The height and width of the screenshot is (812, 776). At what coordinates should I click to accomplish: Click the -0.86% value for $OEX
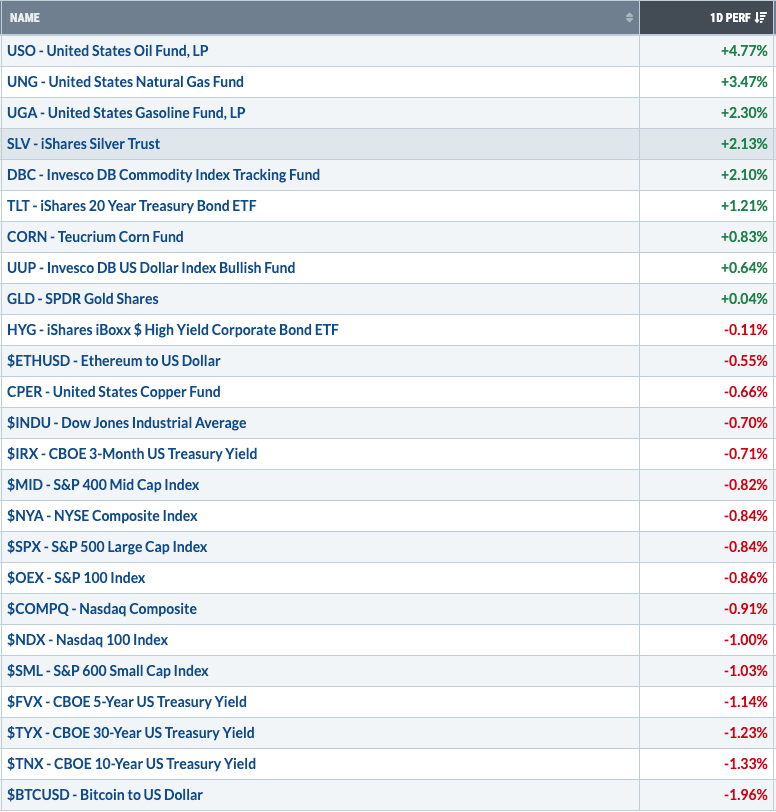745,578
